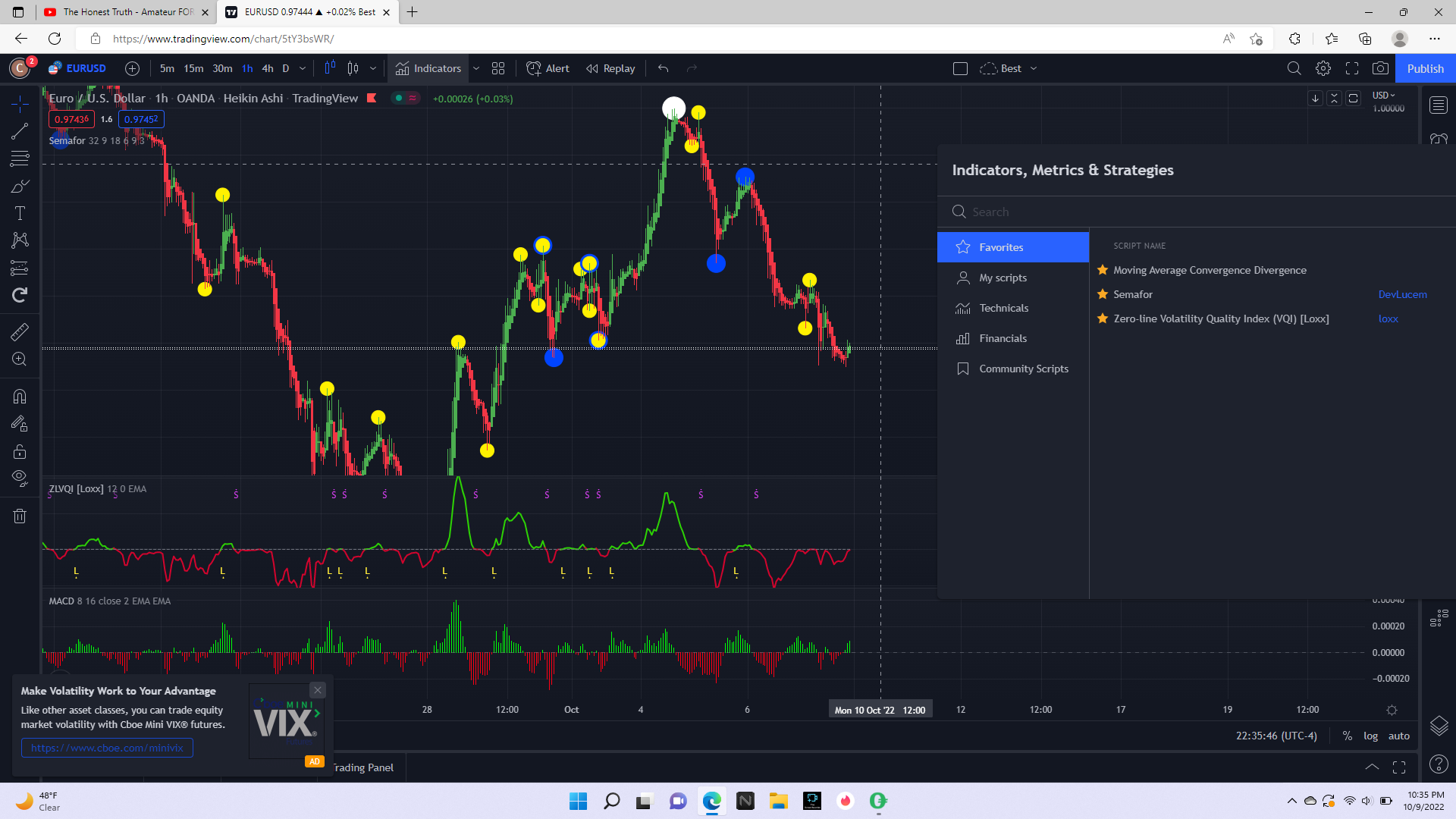Viewport: 1456px width, 819px height.
Task: Toggle auto scale option
Action: coord(1399,736)
